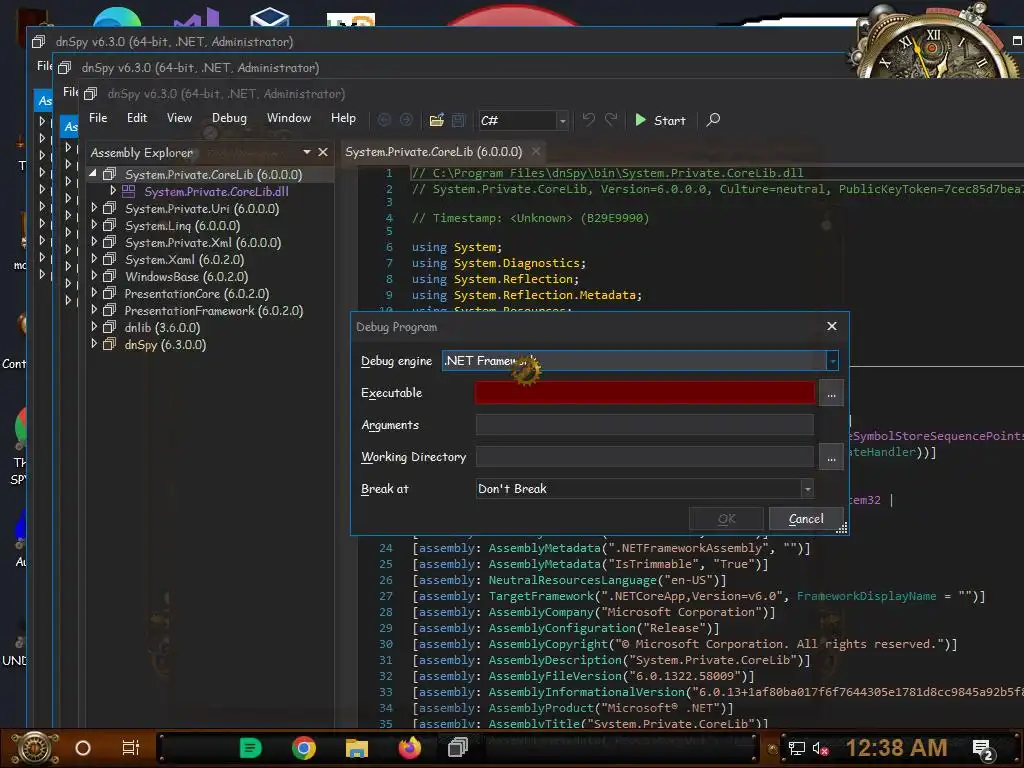This screenshot has width=1024, height=768.
Task: Click the muted volume icon in system tray
Action: pos(820,748)
